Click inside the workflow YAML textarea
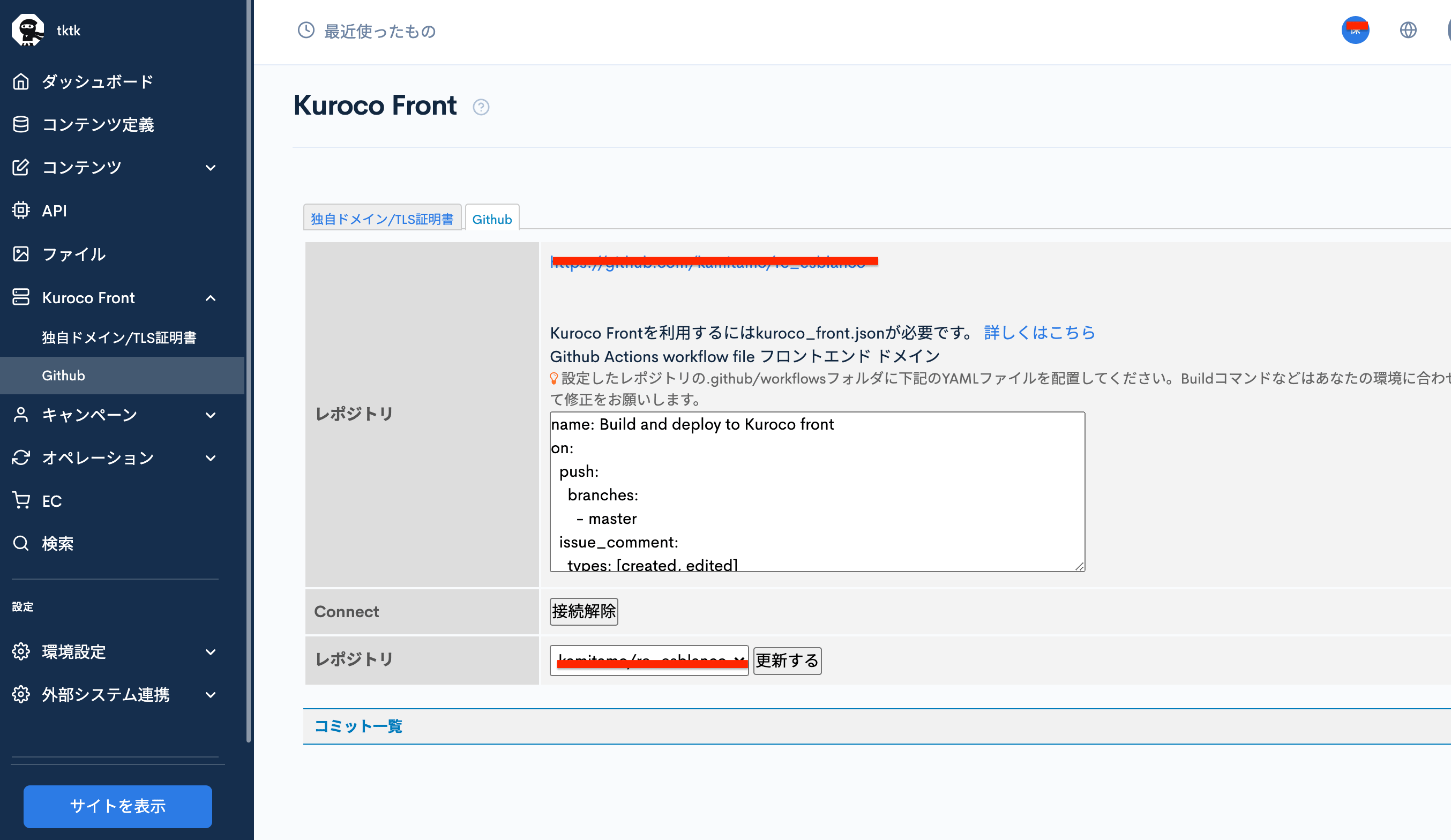 817,491
